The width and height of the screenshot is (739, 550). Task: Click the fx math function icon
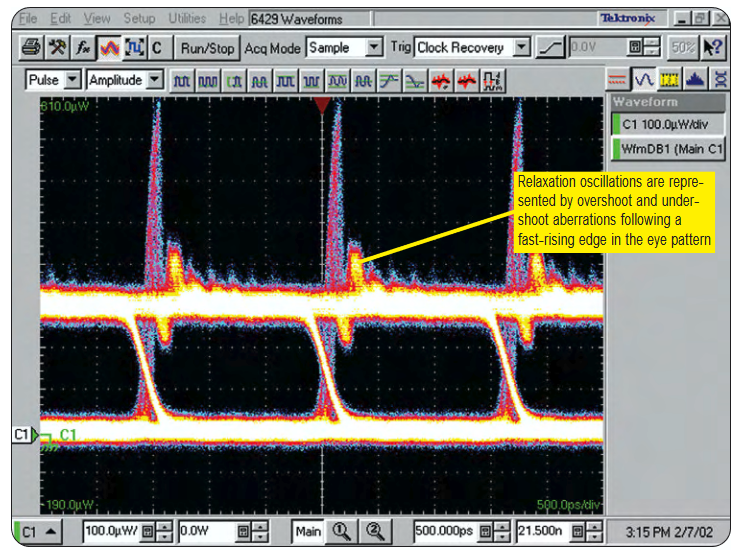pos(81,47)
